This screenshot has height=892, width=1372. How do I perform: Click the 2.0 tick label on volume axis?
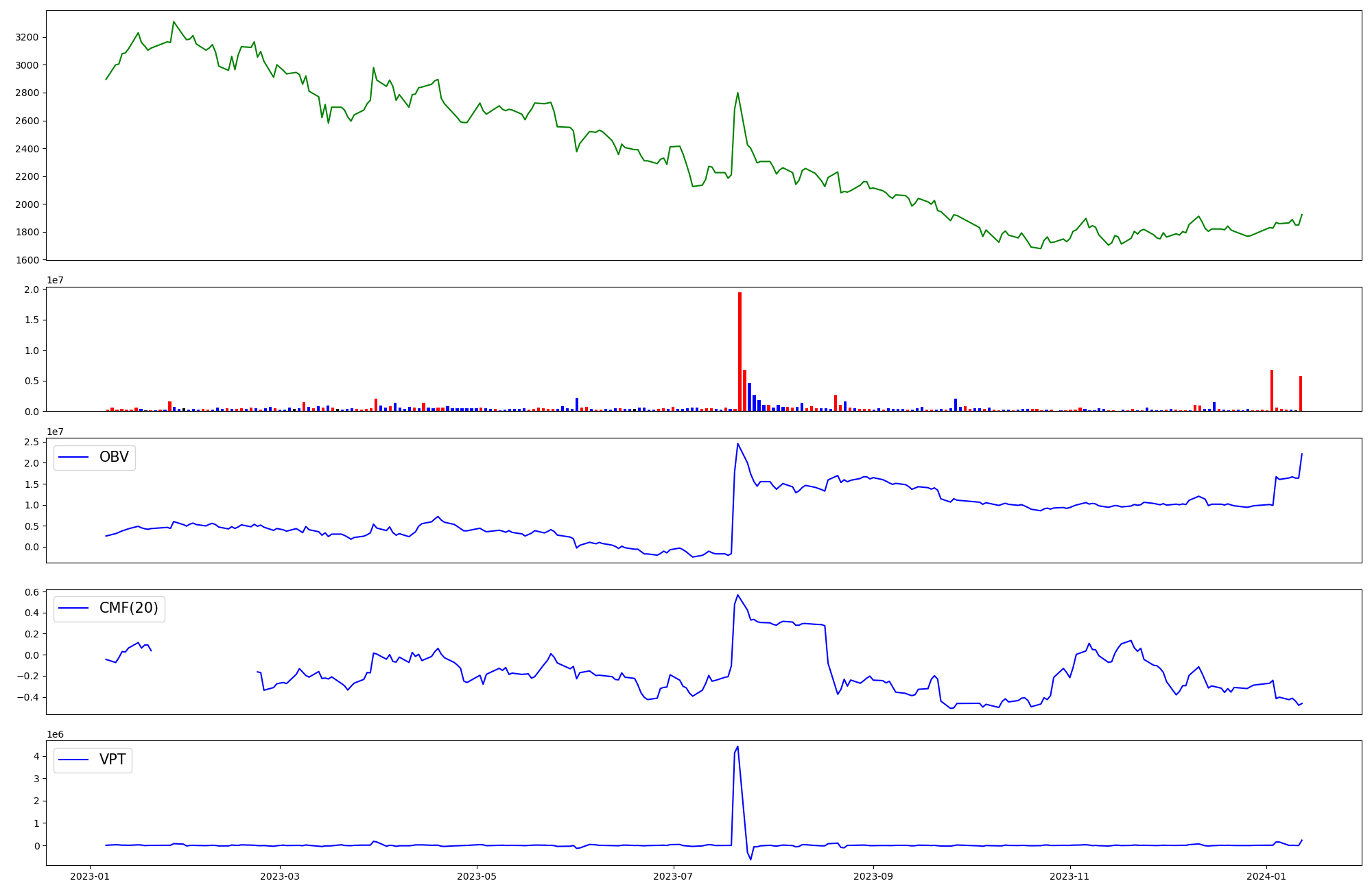pos(32,290)
